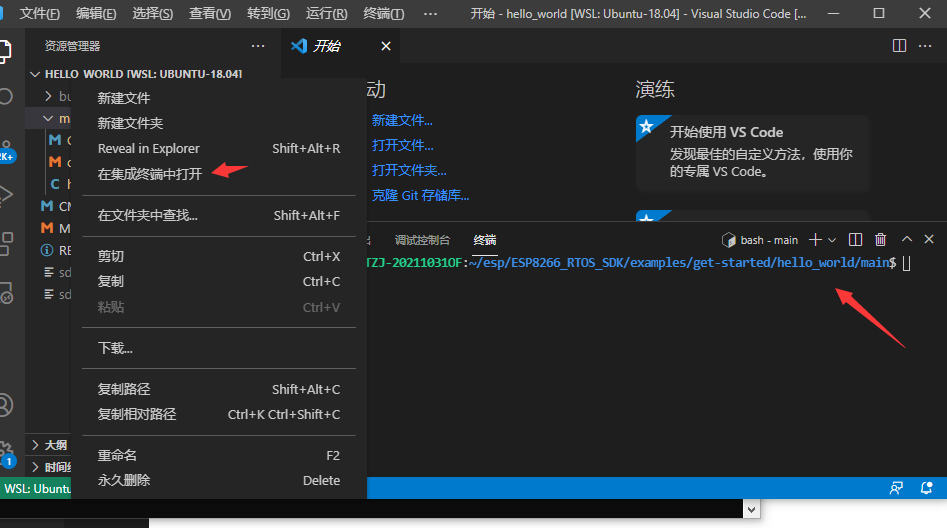Choose 下载... in context menu
The height and width of the screenshot is (528, 947).
[x=219, y=348]
